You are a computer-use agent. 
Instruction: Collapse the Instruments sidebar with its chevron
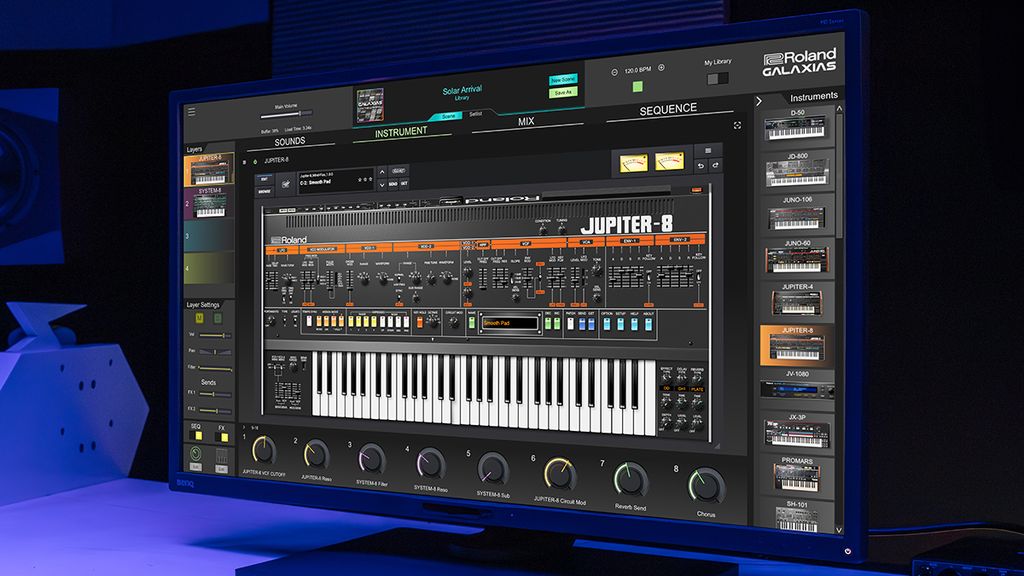click(759, 100)
